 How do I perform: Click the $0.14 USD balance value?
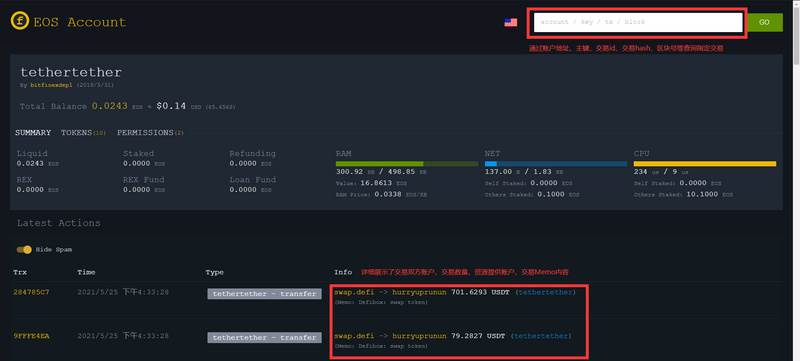point(170,107)
